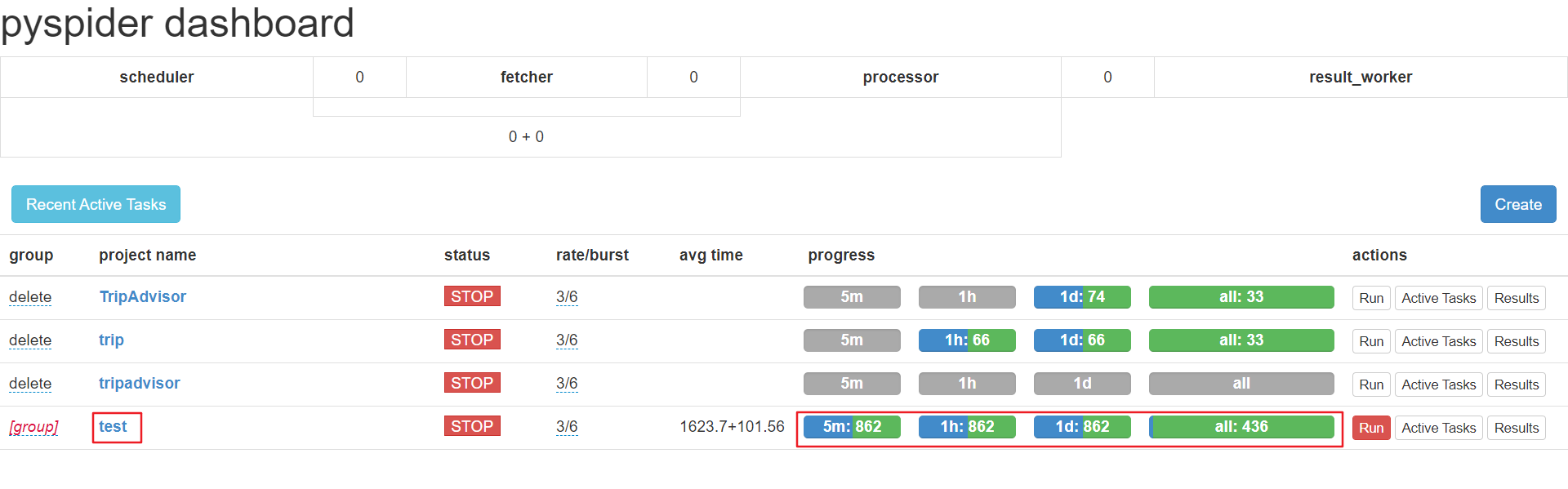Sort by project name column header
Viewport: 1568px width, 489px height.
[148, 255]
